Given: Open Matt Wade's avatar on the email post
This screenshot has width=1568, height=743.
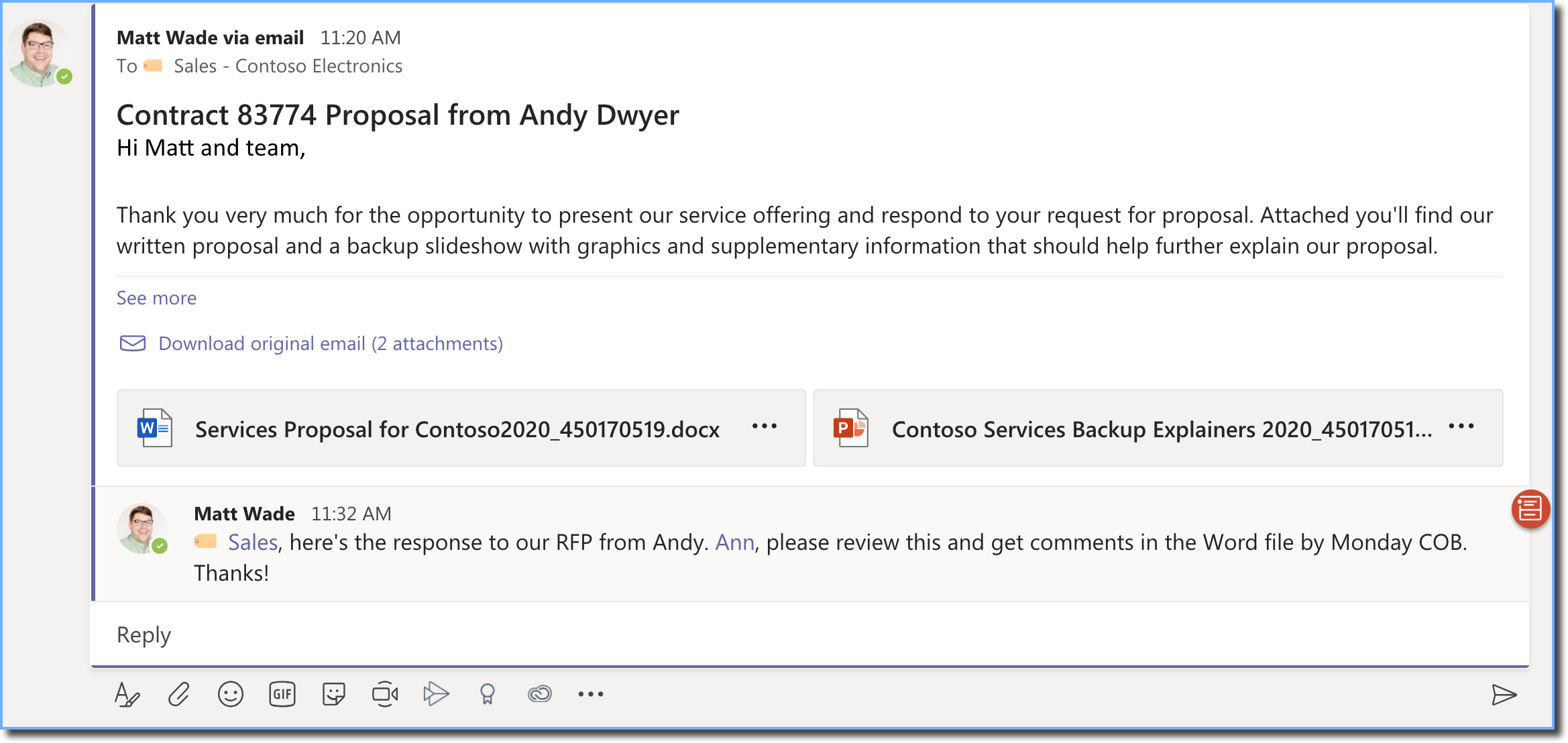Looking at the screenshot, I should pos(39,54).
